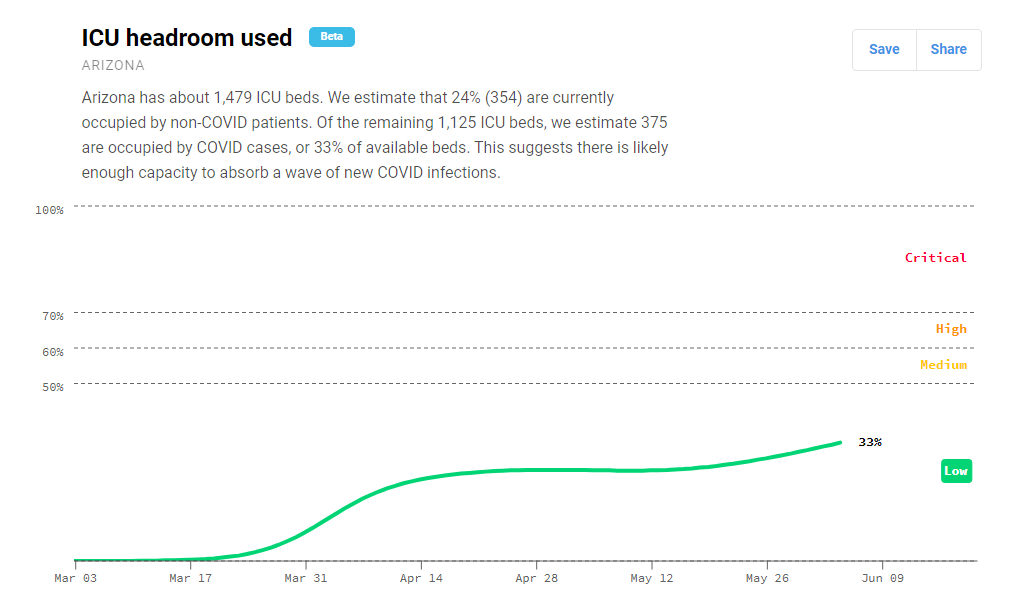Click the May 26 date axis label
Image resolution: width=1032 pixels, height=614 pixels.
coord(768,578)
